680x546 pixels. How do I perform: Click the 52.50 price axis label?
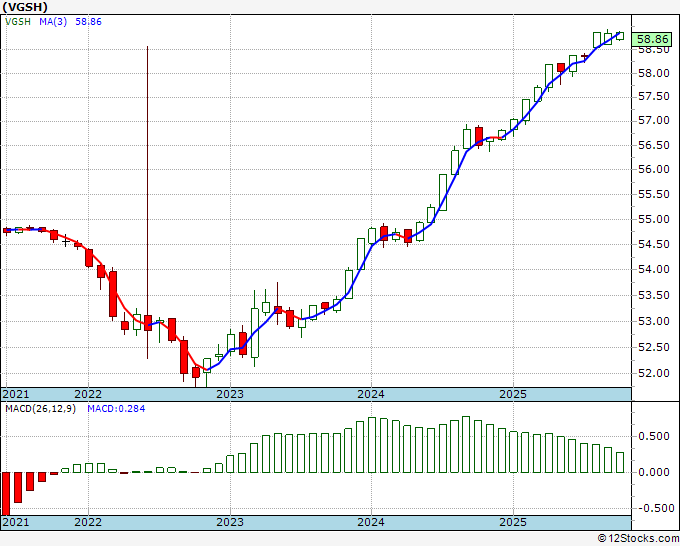(x=654, y=347)
